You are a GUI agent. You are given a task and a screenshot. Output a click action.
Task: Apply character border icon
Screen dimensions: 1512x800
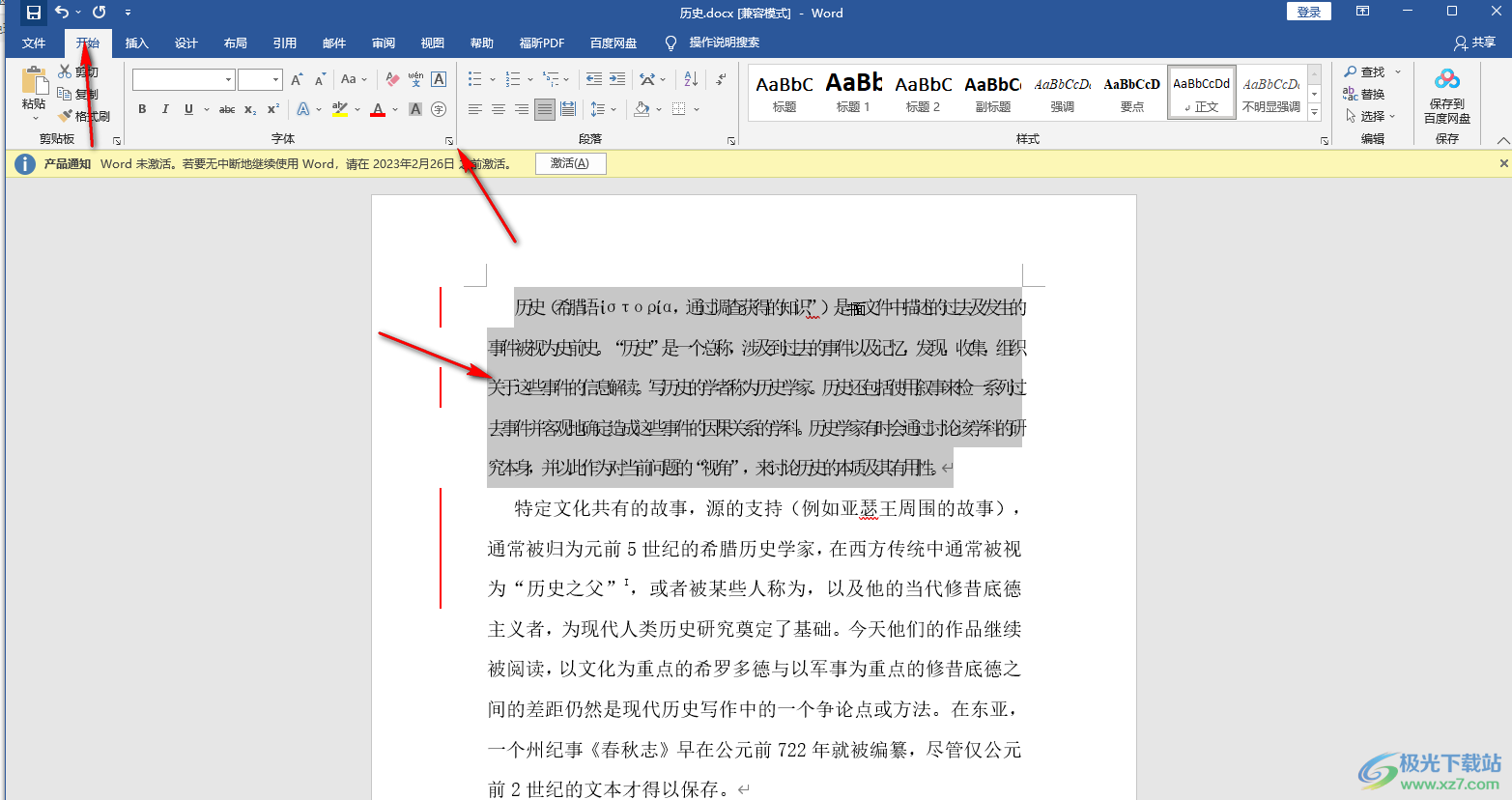439,79
